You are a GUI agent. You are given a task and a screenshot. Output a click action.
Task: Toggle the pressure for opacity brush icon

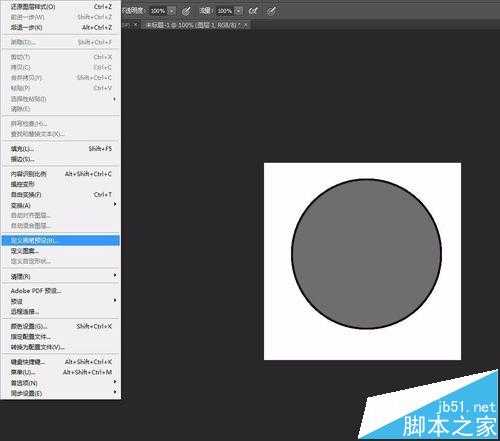point(187,11)
